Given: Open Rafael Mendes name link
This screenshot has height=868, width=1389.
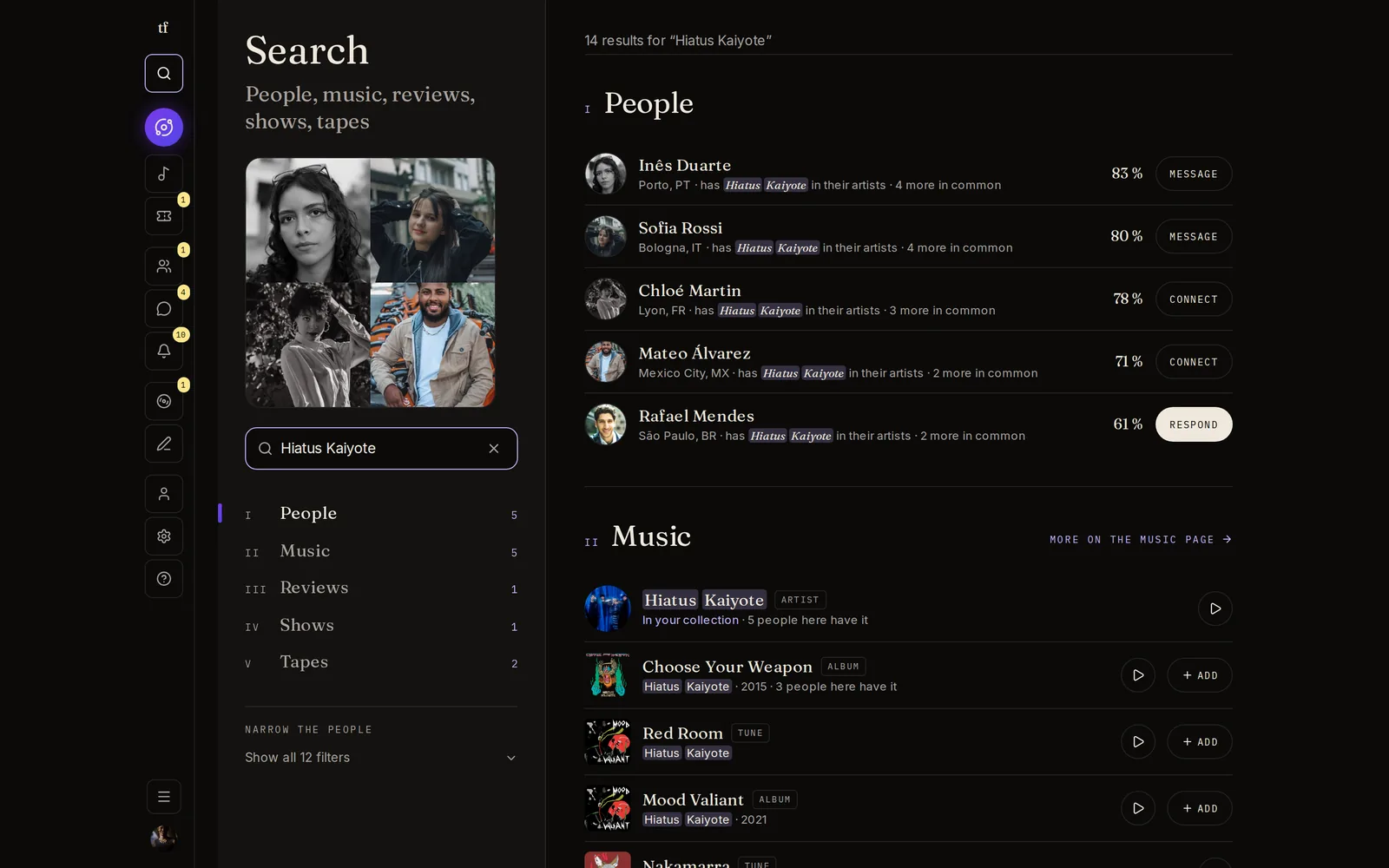Looking at the screenshot, I should click(x=696, y=417).
